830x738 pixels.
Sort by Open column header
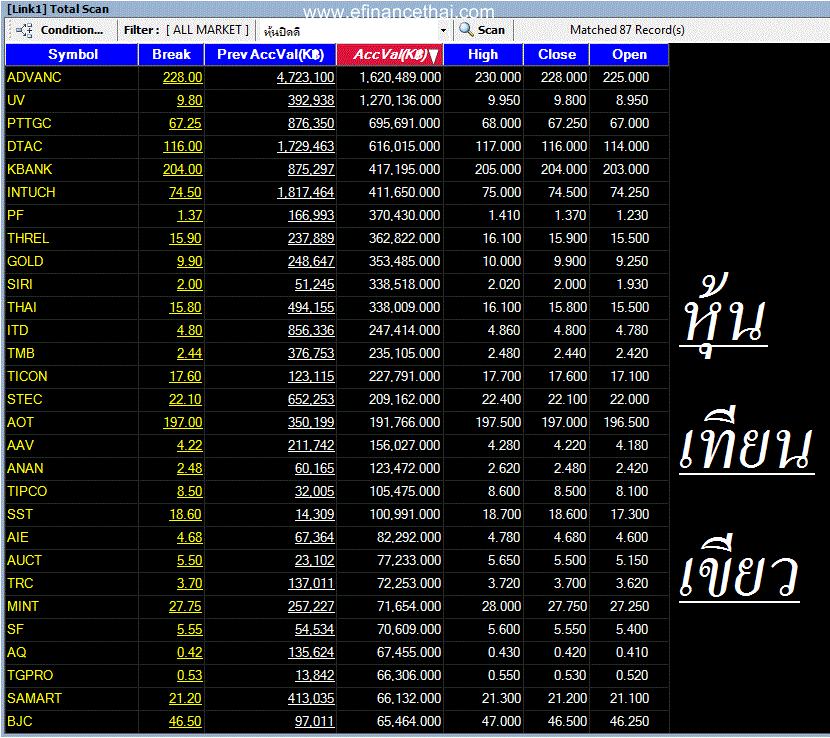coord(629,55)
